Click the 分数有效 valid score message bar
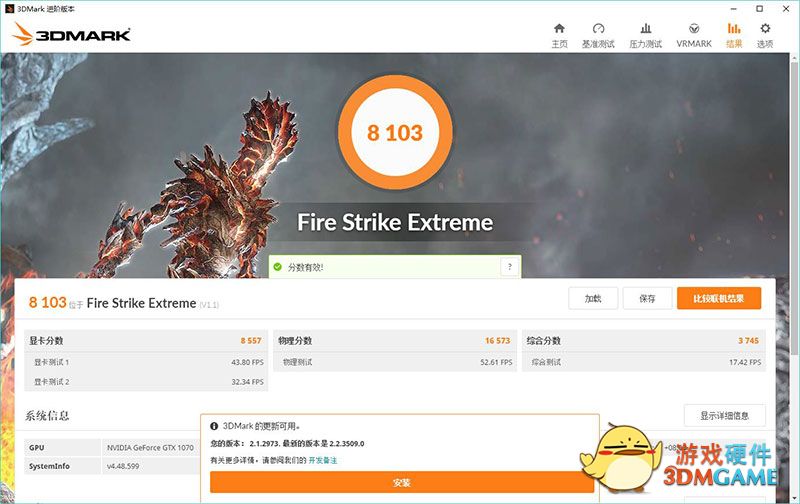The image size is (800, 504). (x=395, y=267)
